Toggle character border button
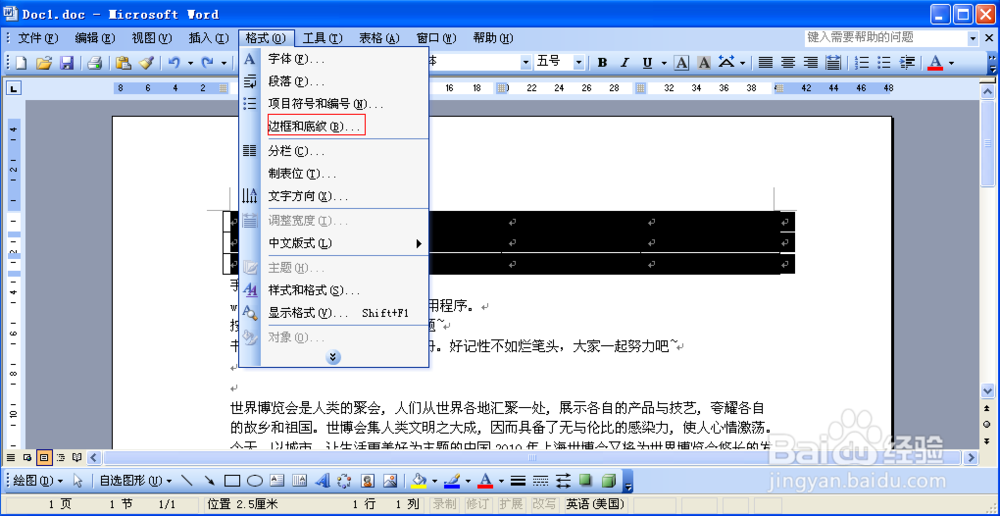The image size is (1000, 516). click(682, 63)
